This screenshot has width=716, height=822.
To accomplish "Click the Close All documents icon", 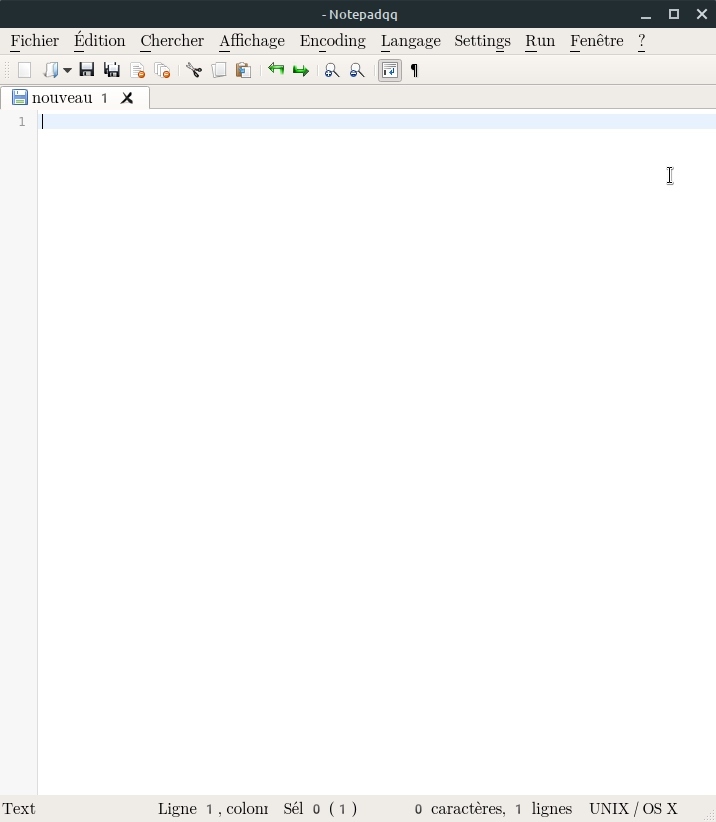I will 162,70.
